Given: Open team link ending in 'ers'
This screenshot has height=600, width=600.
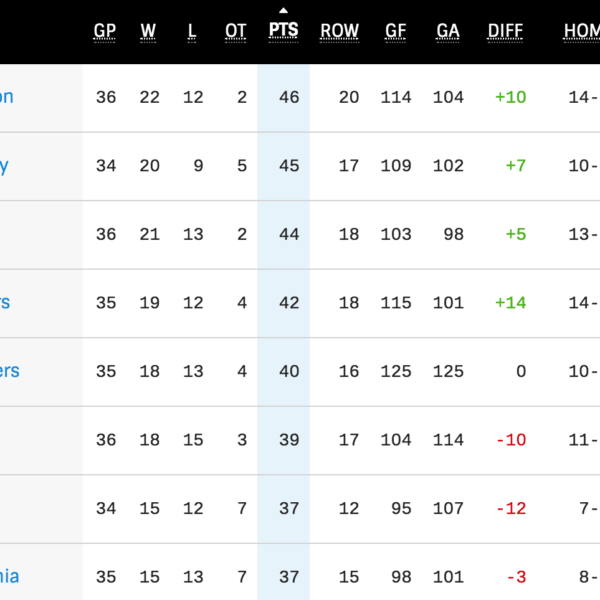Looking at the screenshot, I should point(9,371).
